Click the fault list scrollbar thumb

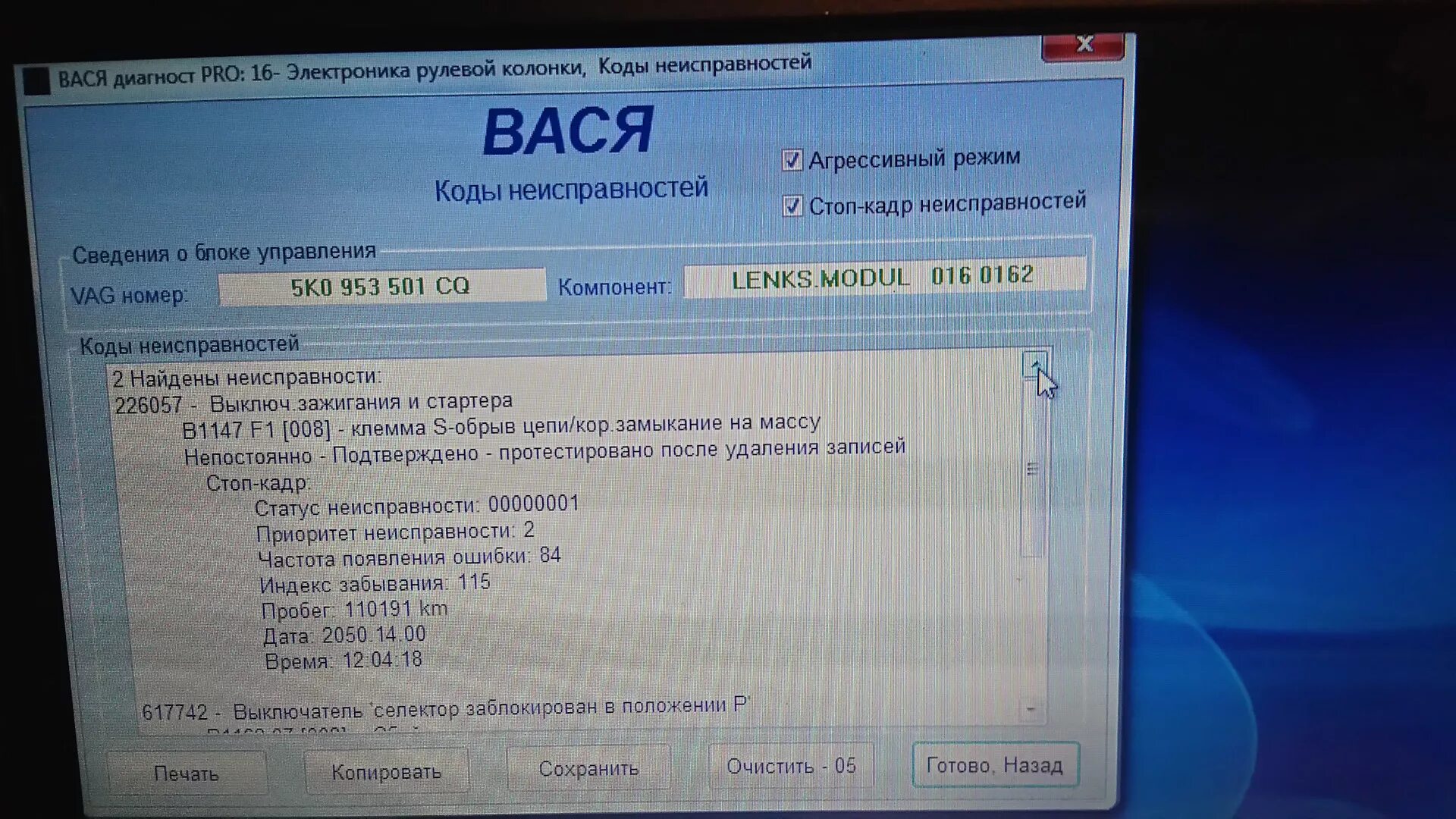click(1032, 469)
